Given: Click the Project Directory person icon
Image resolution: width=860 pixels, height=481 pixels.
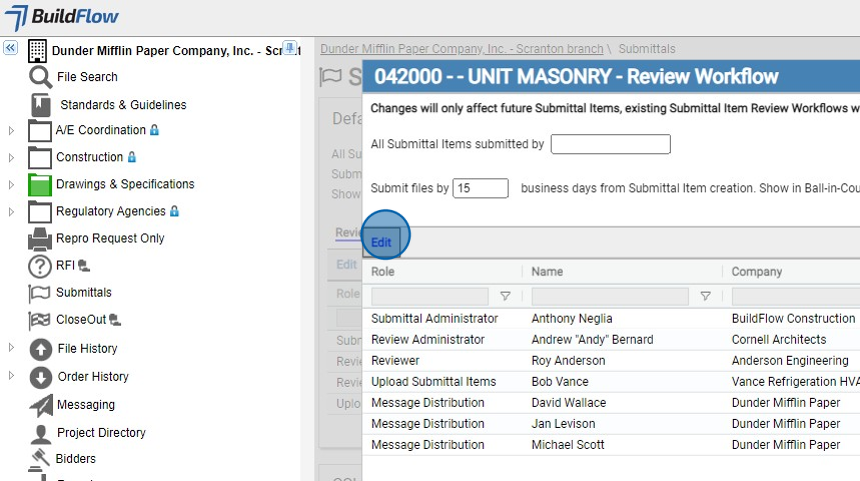Looking at the screenshot, I should 41,433.
